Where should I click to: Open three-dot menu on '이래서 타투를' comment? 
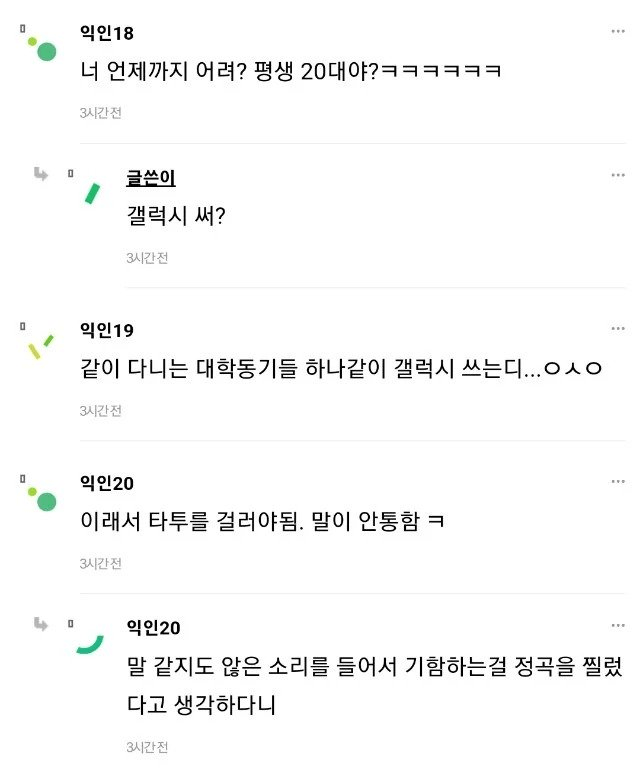(618, 481)
